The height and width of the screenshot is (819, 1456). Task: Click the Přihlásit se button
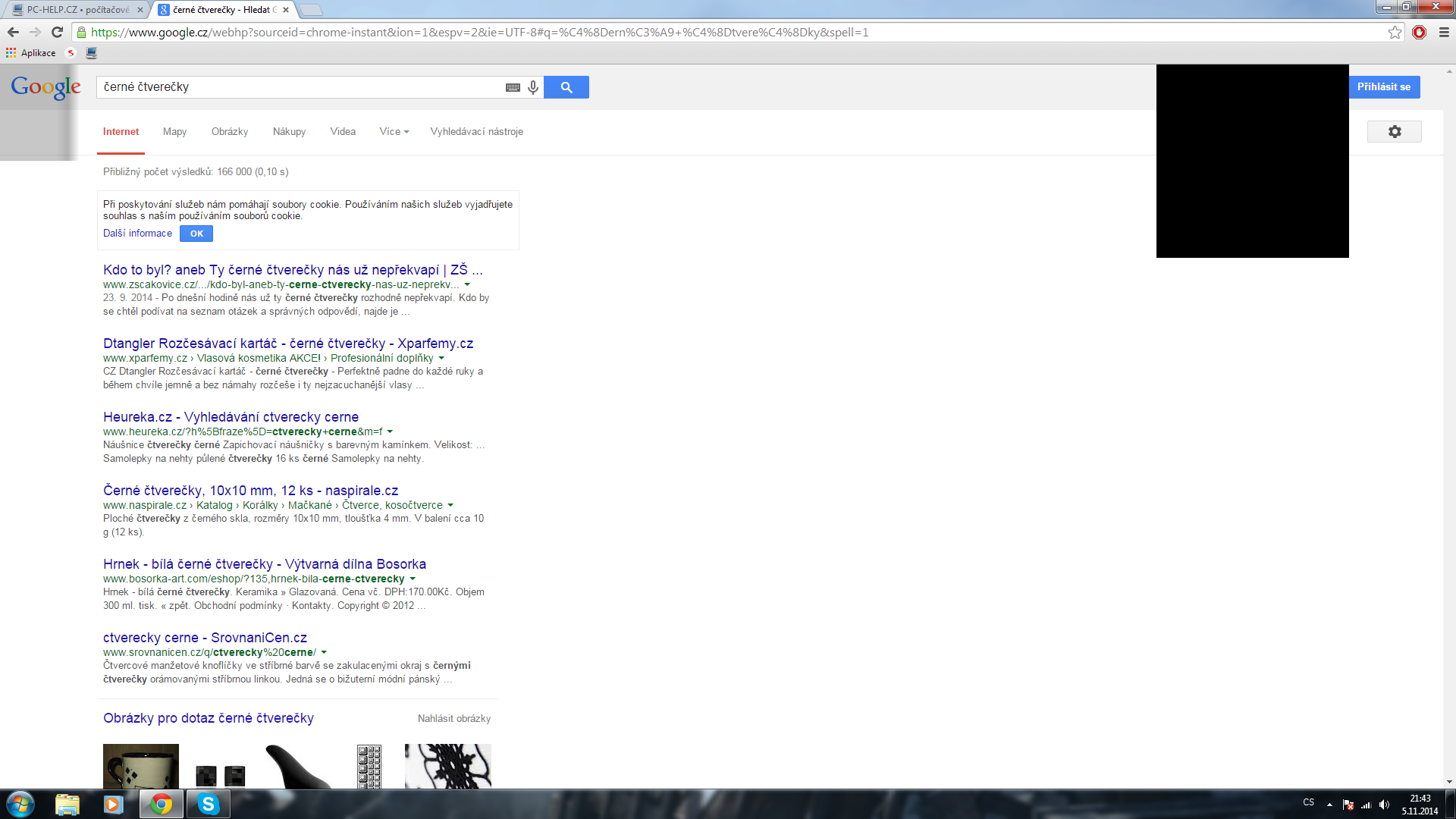(1383, 87)
